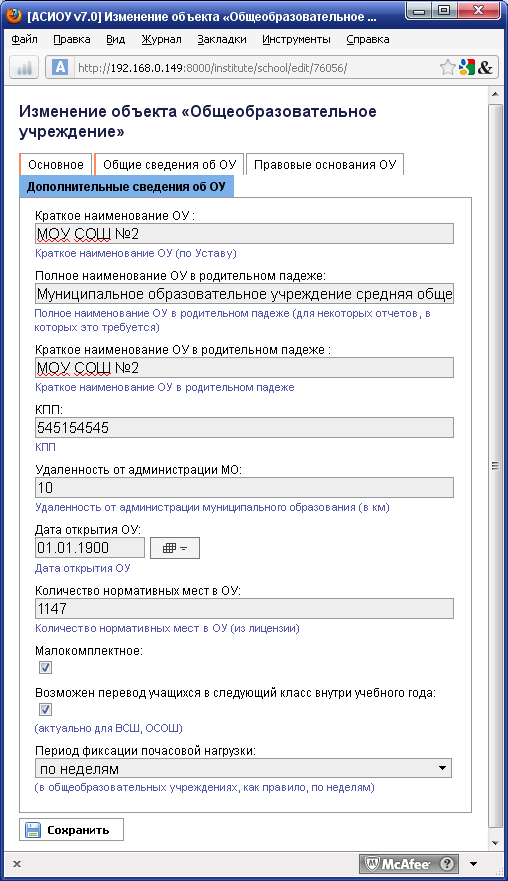Click the КПП input field

tap(244, 428)
